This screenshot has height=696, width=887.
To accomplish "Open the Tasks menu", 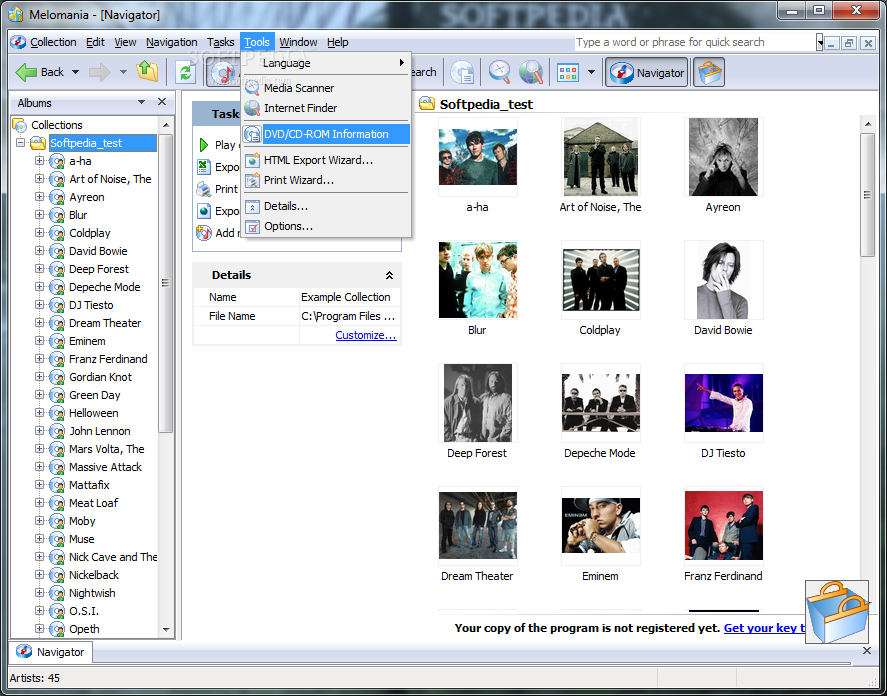I will (221, 42).
